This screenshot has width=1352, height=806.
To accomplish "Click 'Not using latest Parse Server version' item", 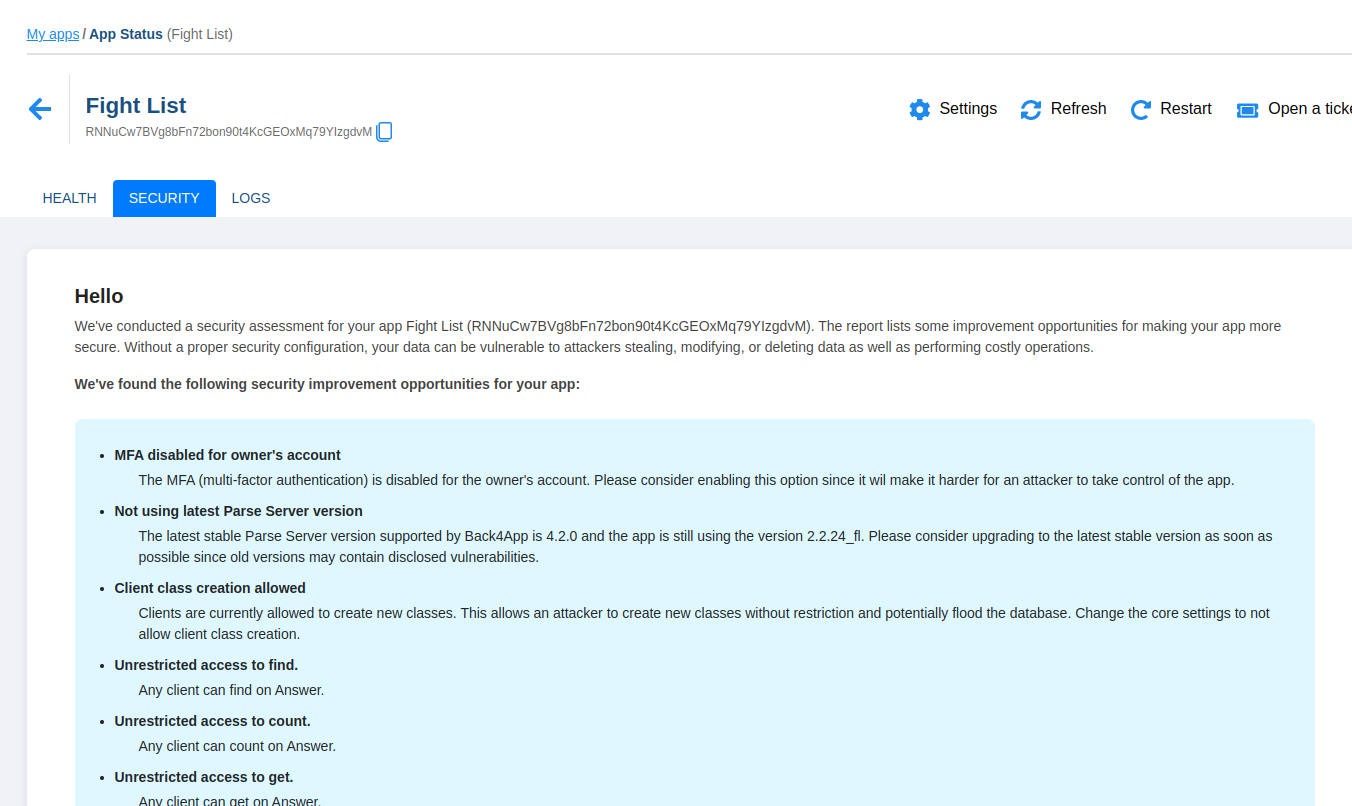I will [239, 511].
